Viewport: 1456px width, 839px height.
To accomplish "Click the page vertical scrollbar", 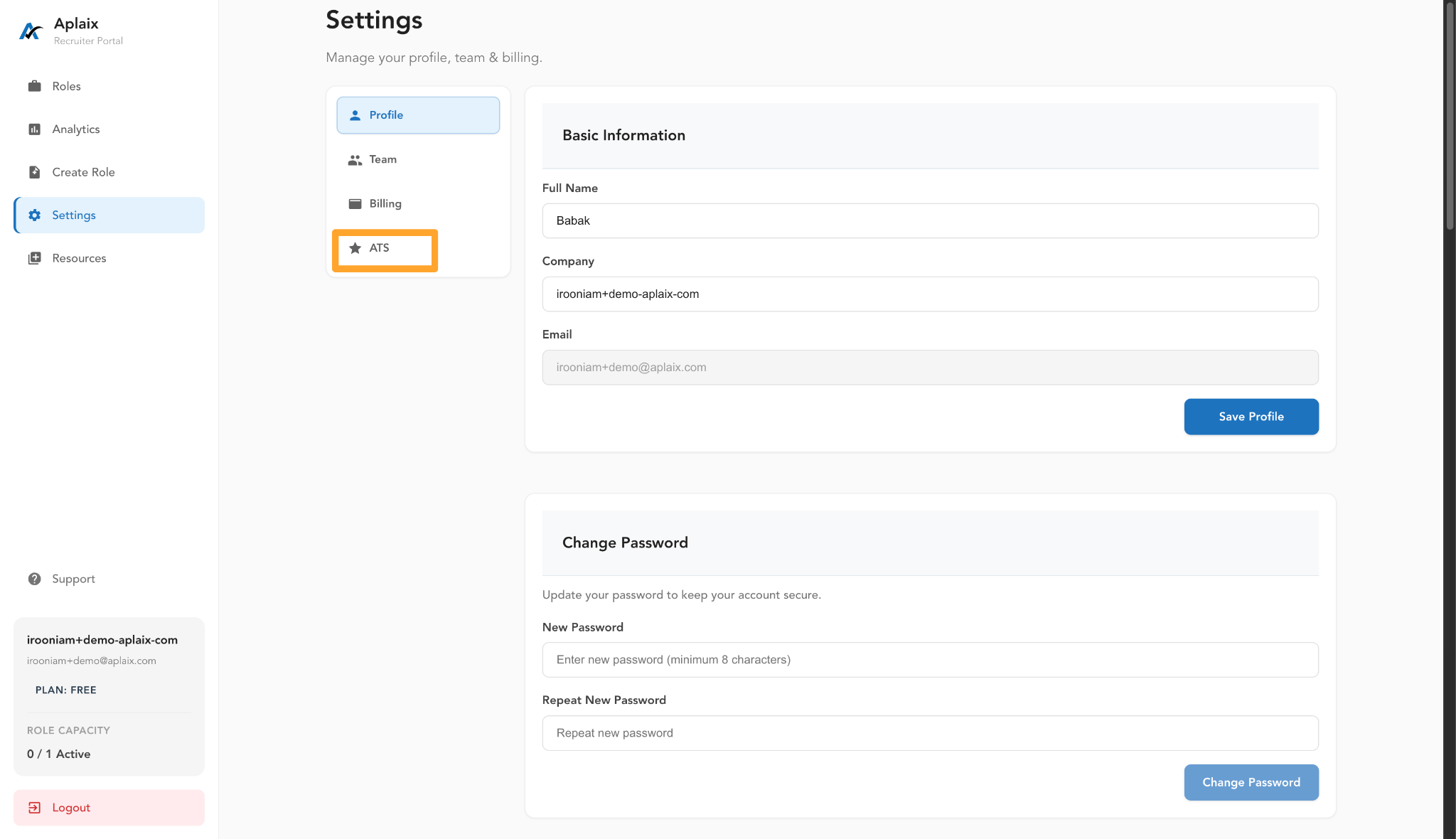I will [1450, 117].
